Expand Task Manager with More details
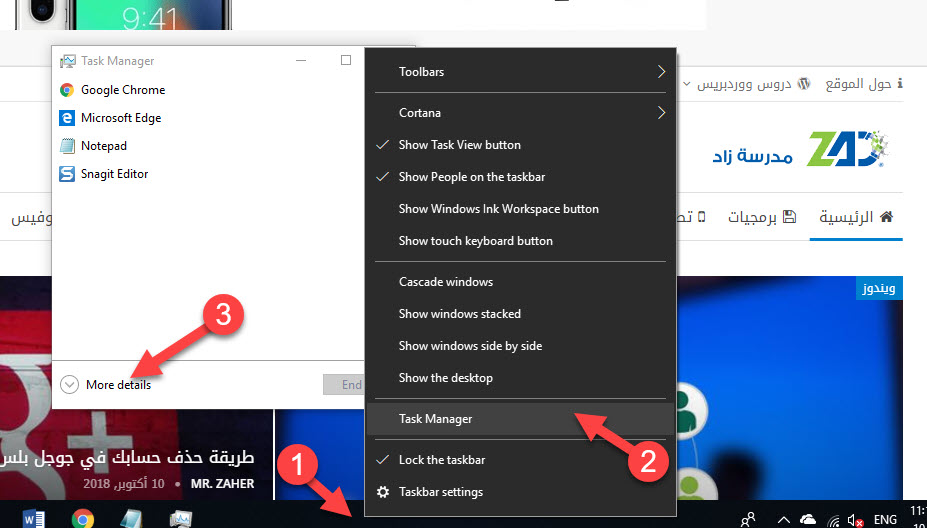The image size is (927, 528). (x=106, y=385)
